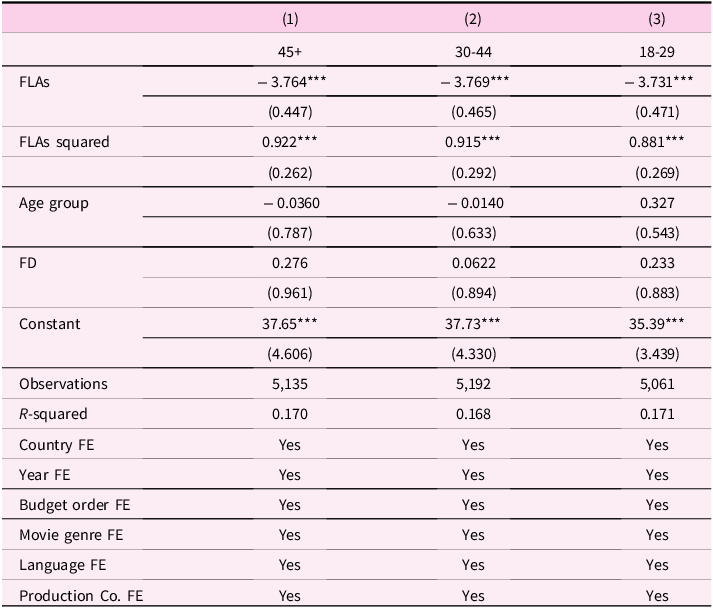Click the Country FE row label

point(56,445)
